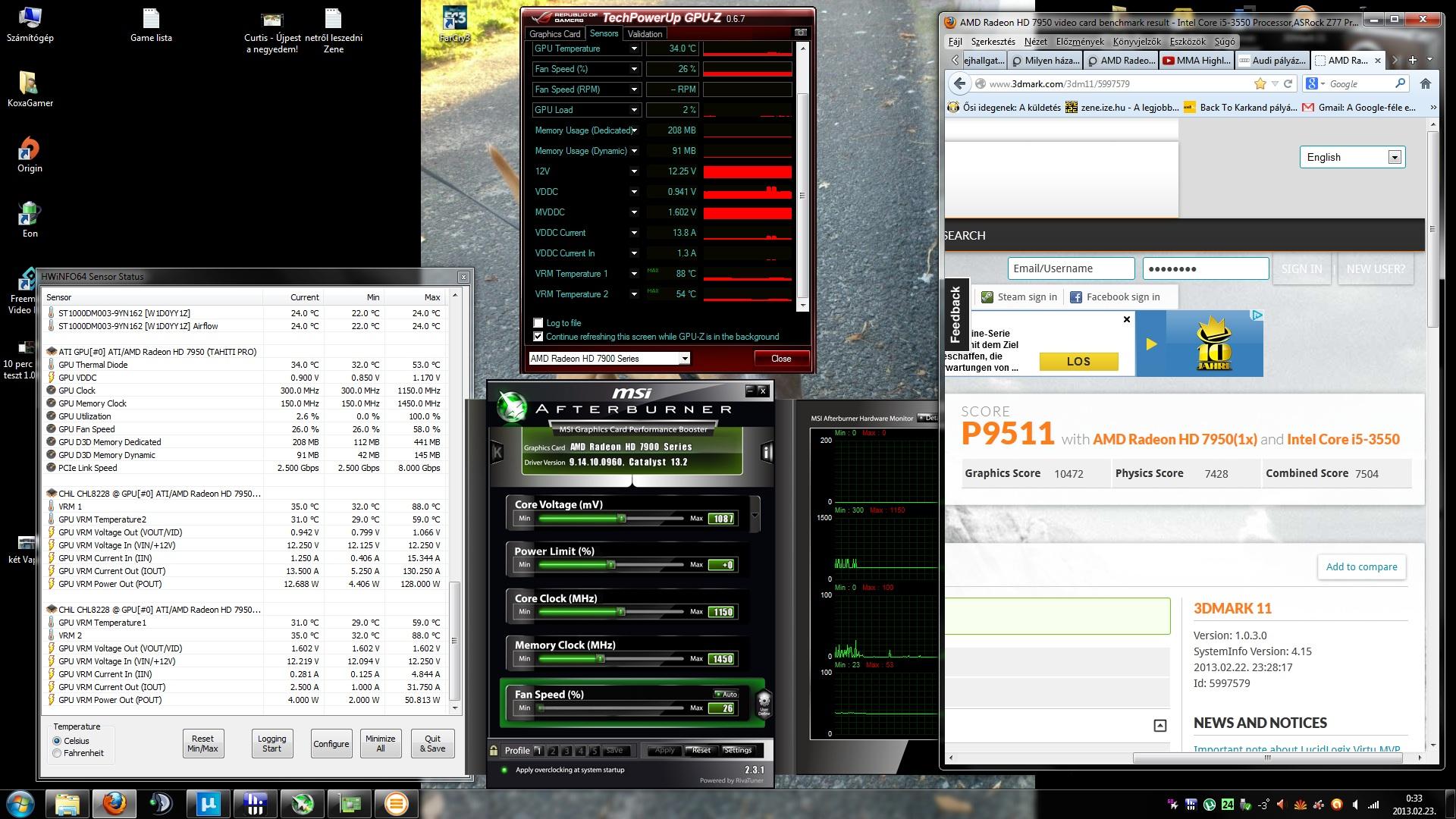Click Steam sign in link
1456x819 pixels.
click(x=1019, y=297)
